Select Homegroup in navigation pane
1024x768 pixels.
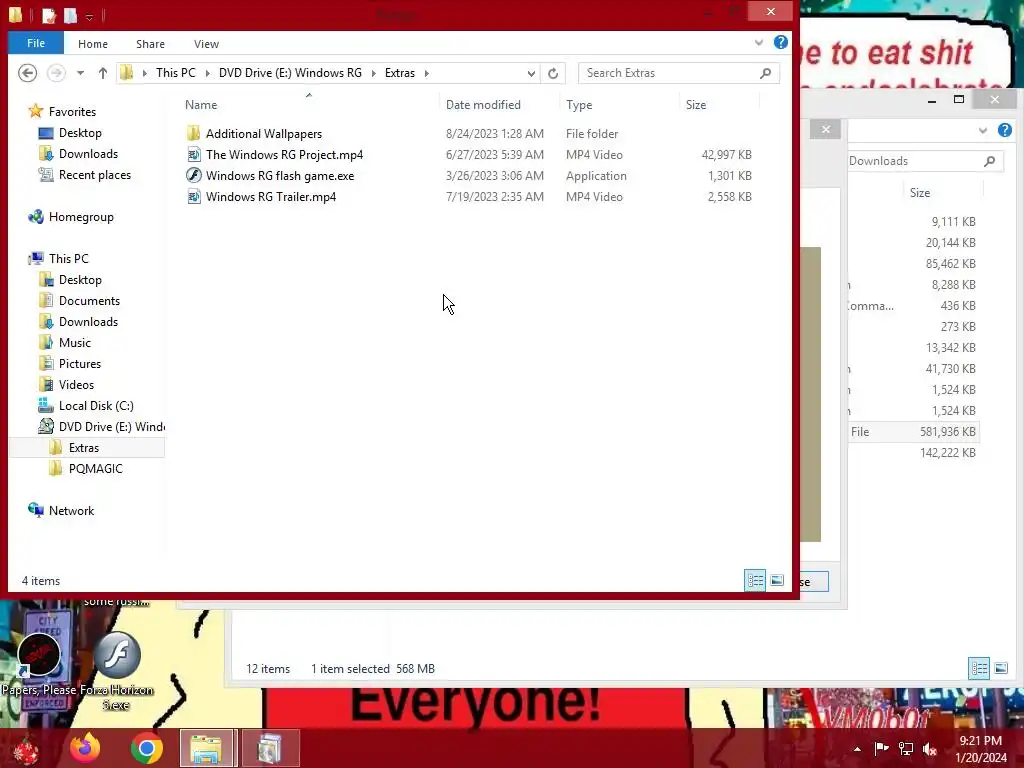click(x=81, y=217)
